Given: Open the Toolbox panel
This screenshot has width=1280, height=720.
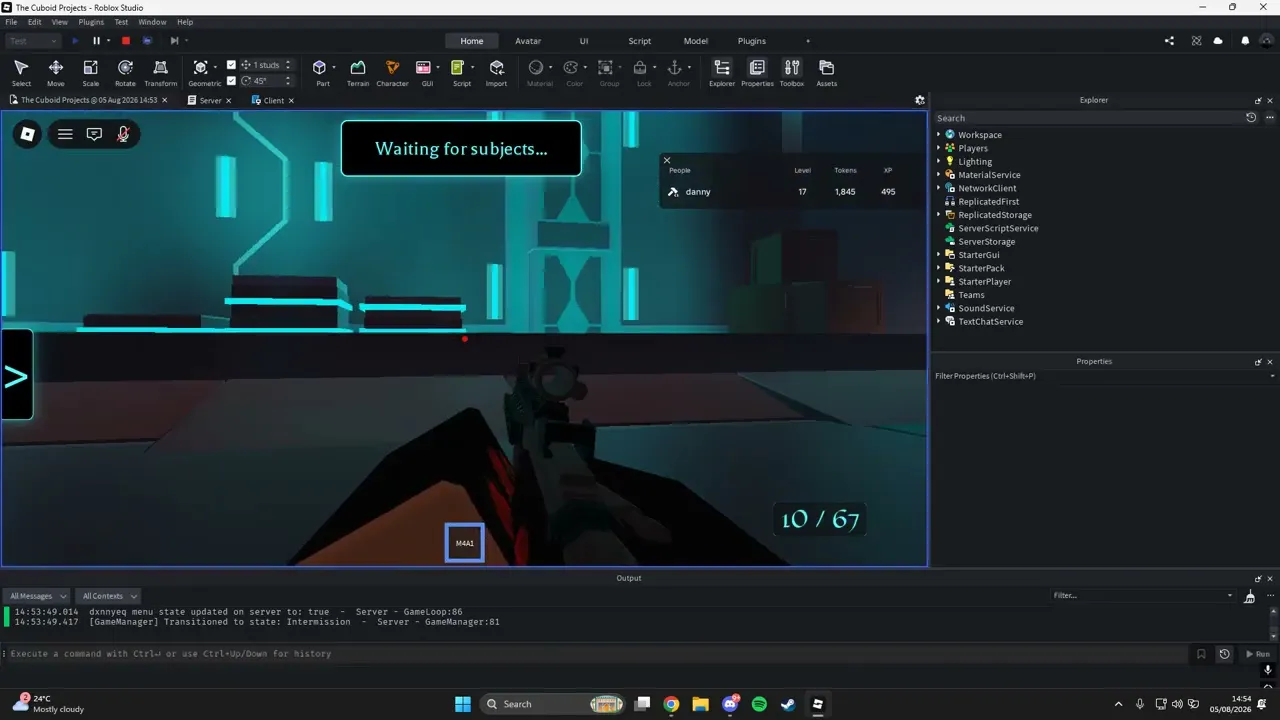Looking at the screenshot, I should [x=792, y=72].
